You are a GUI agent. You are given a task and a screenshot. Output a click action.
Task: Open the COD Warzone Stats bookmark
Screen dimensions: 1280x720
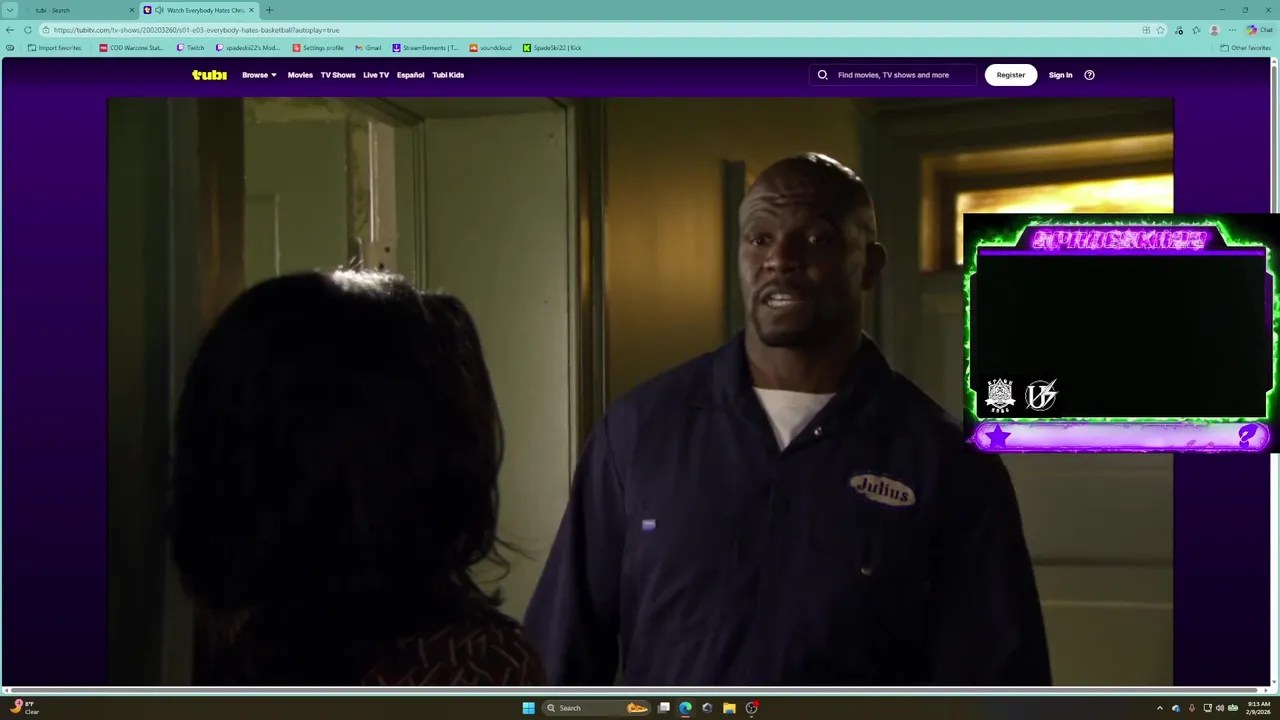tap(131, 48)
